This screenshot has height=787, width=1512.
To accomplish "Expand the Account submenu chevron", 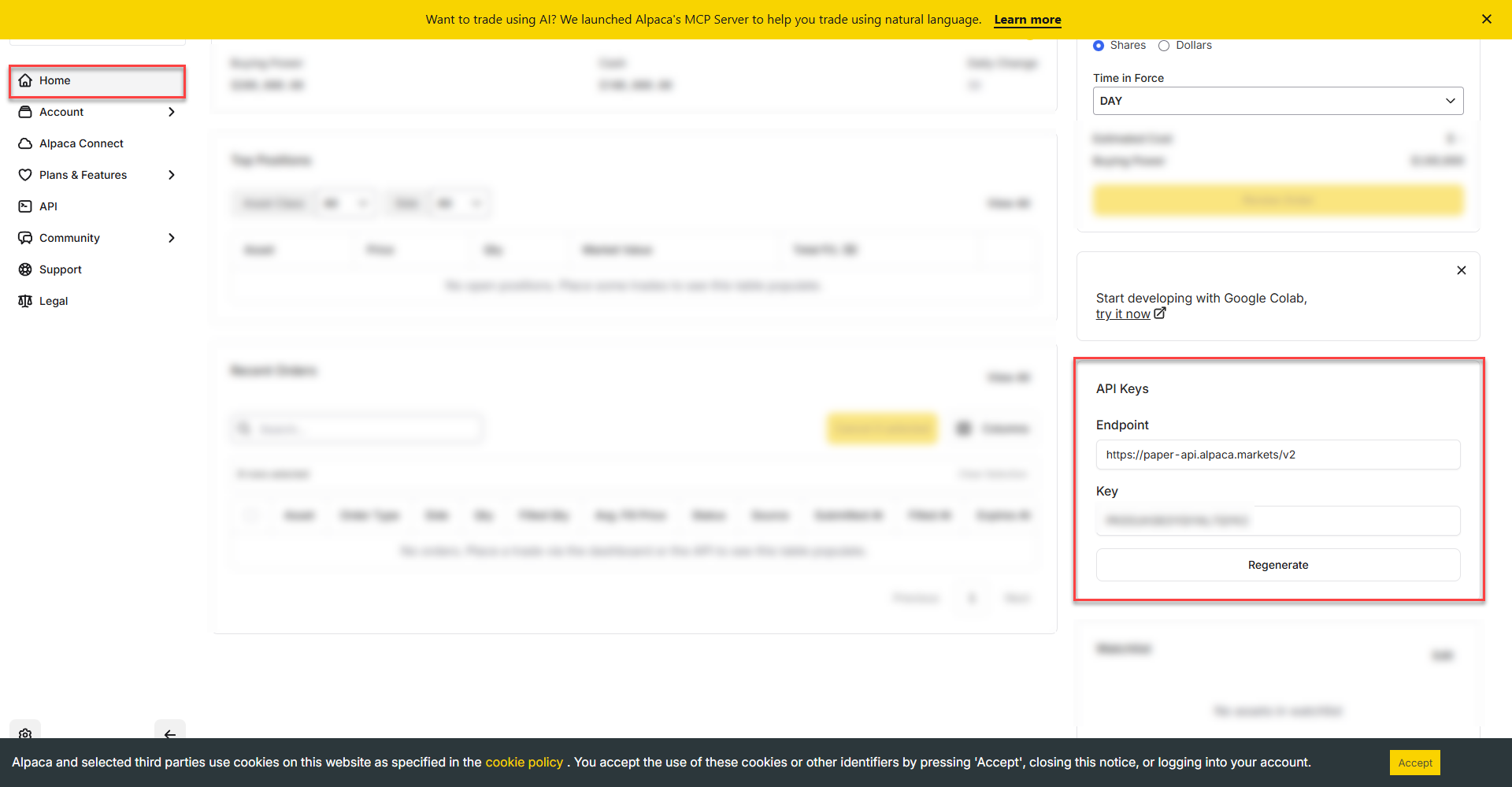I will coord(172,112).
